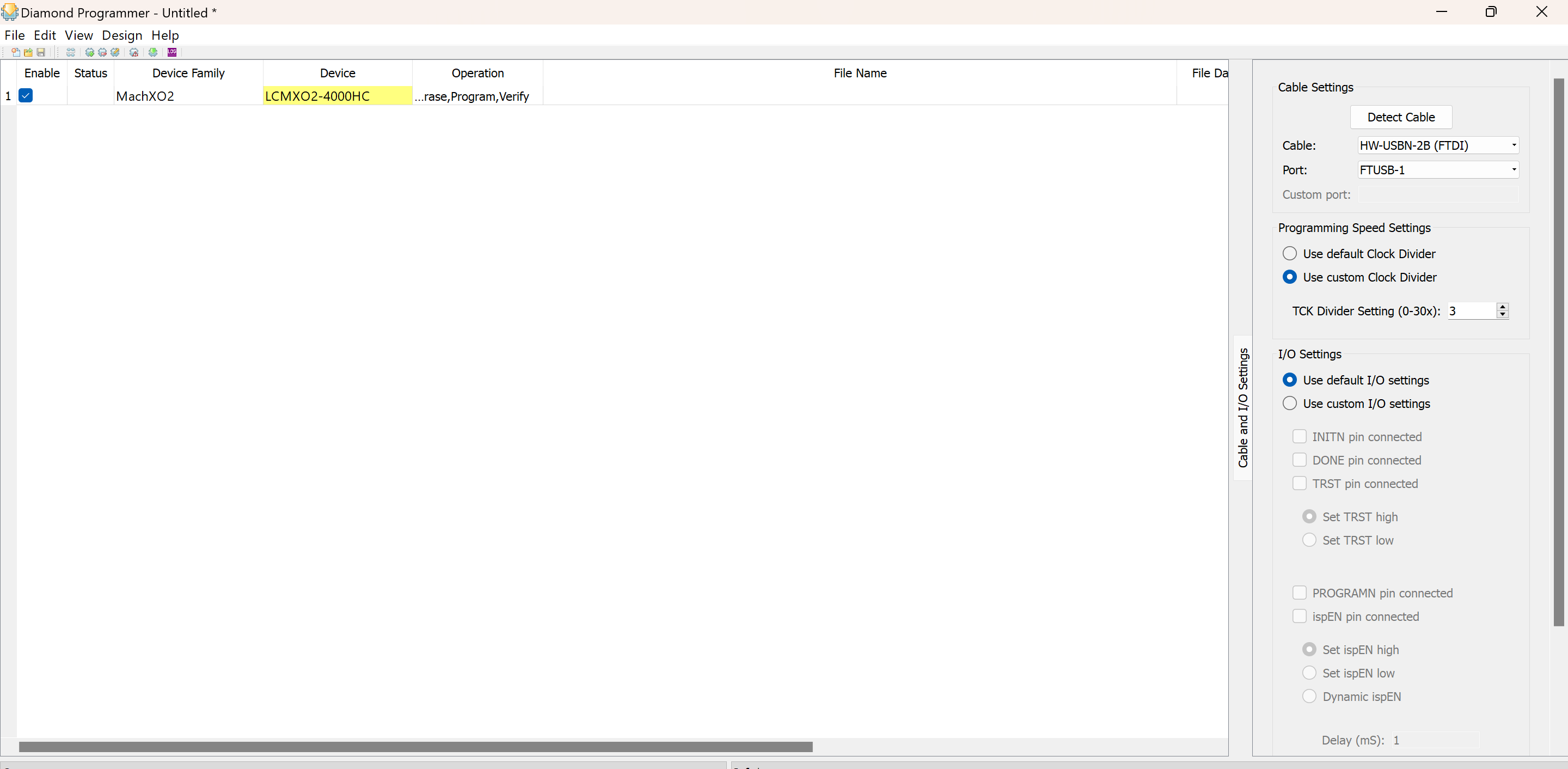Toggle TRST pin connected checkbox
Viewport: 1568px width, 769px height.
tap(1299, 484)
